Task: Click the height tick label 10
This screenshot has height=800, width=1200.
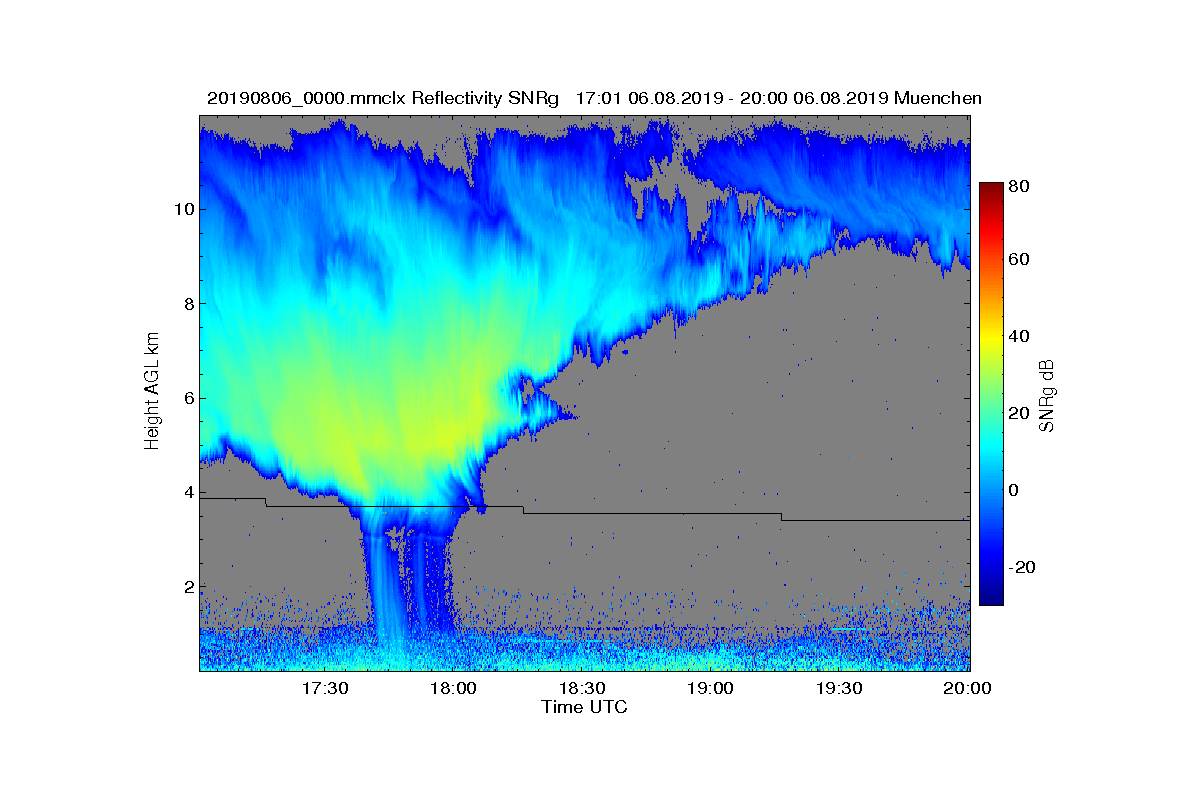Action: pos(183,209)
